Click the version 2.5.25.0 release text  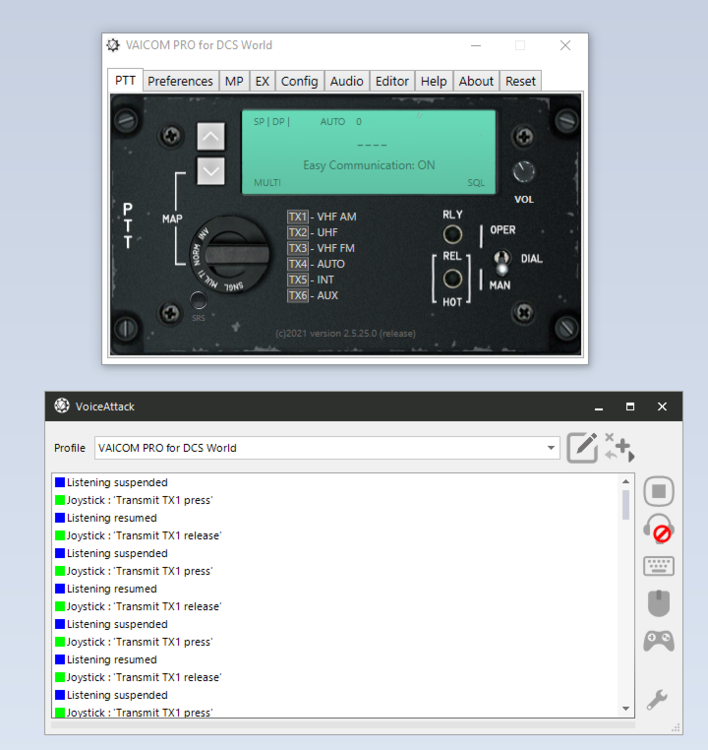tap(345, 333)
